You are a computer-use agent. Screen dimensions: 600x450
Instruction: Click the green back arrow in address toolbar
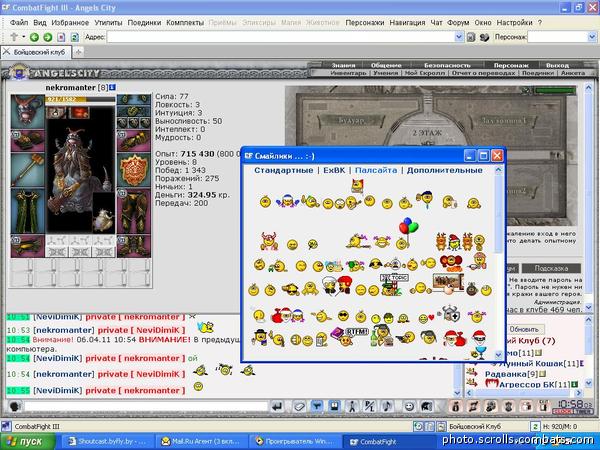34,37
